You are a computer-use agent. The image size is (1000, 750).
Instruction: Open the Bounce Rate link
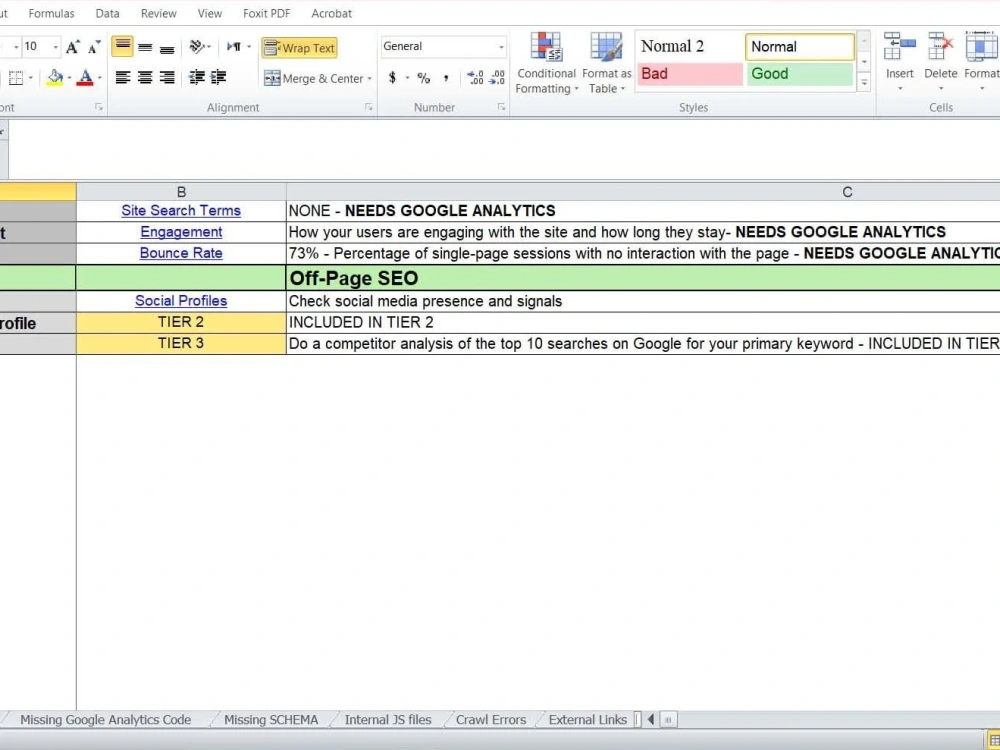click(181, 253)
